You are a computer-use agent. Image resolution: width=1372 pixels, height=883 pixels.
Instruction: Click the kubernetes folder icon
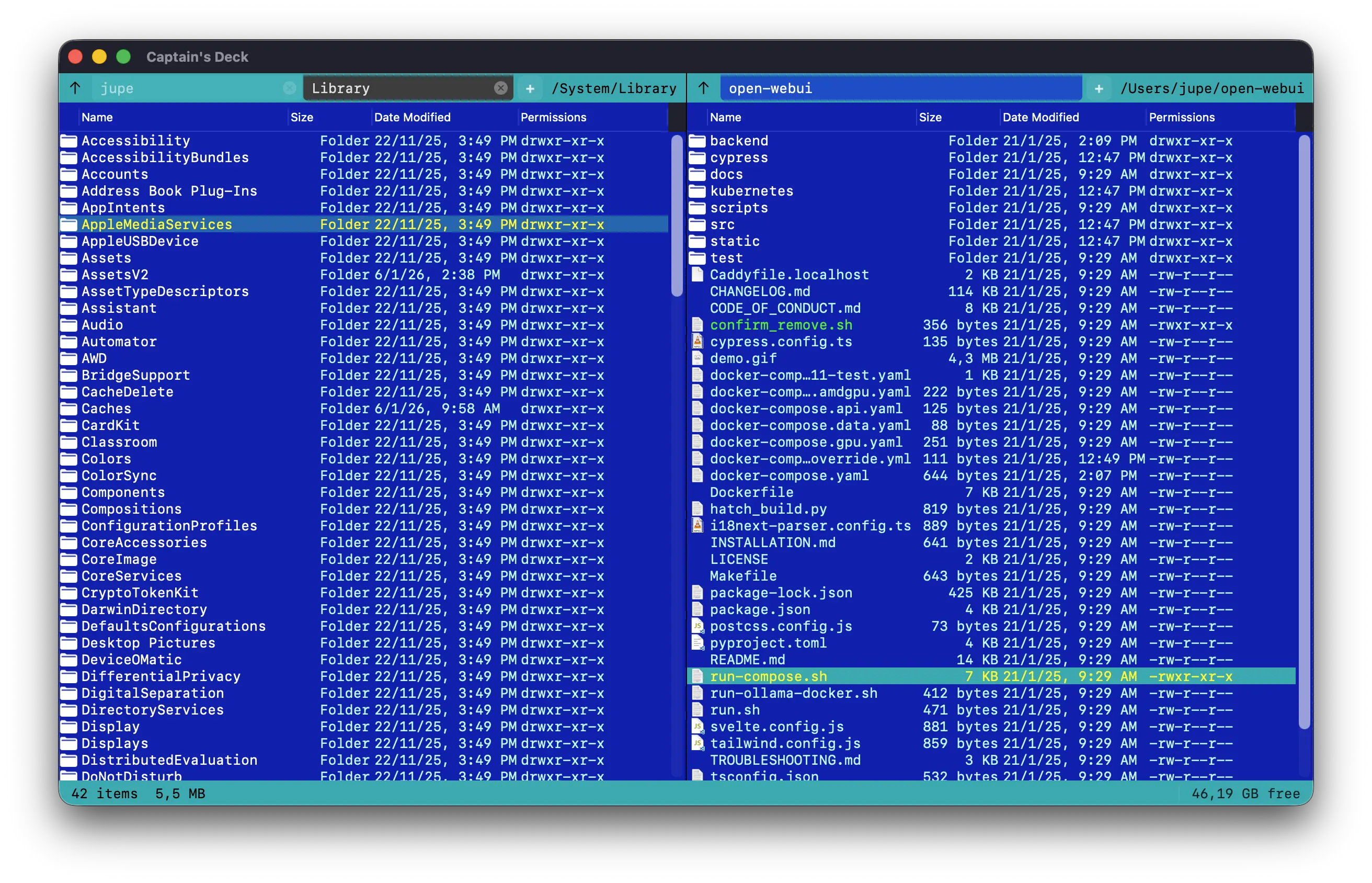click(x=698, y=191)
